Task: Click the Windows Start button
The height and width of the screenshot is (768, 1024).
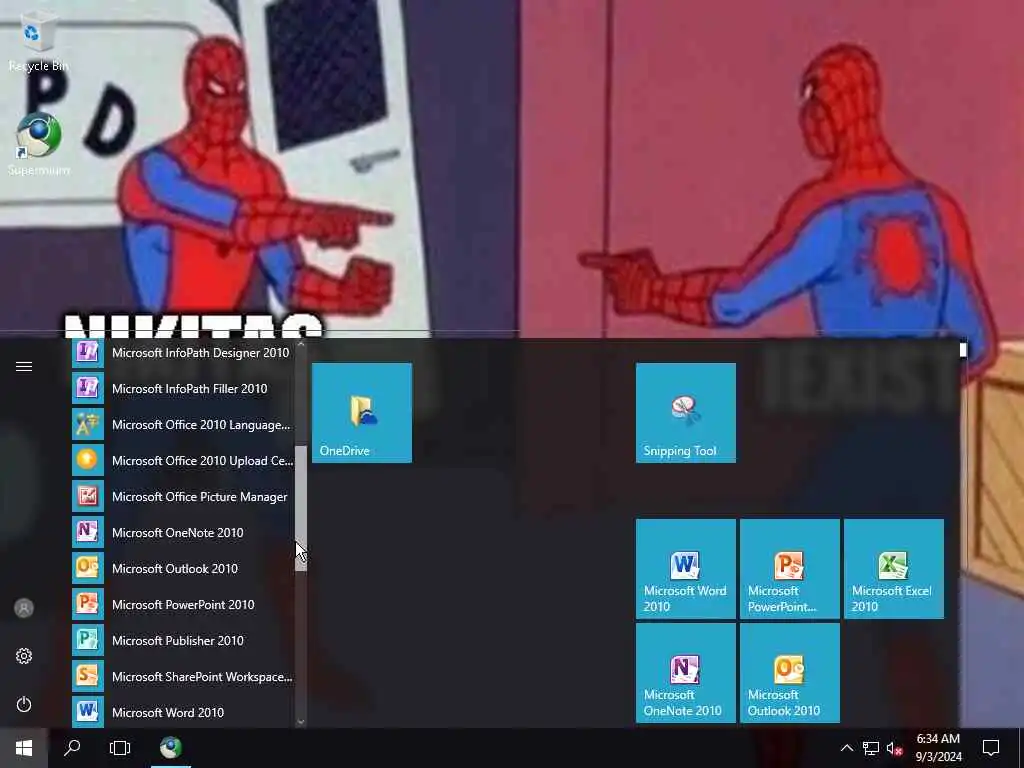Action: tap(24, 748)
